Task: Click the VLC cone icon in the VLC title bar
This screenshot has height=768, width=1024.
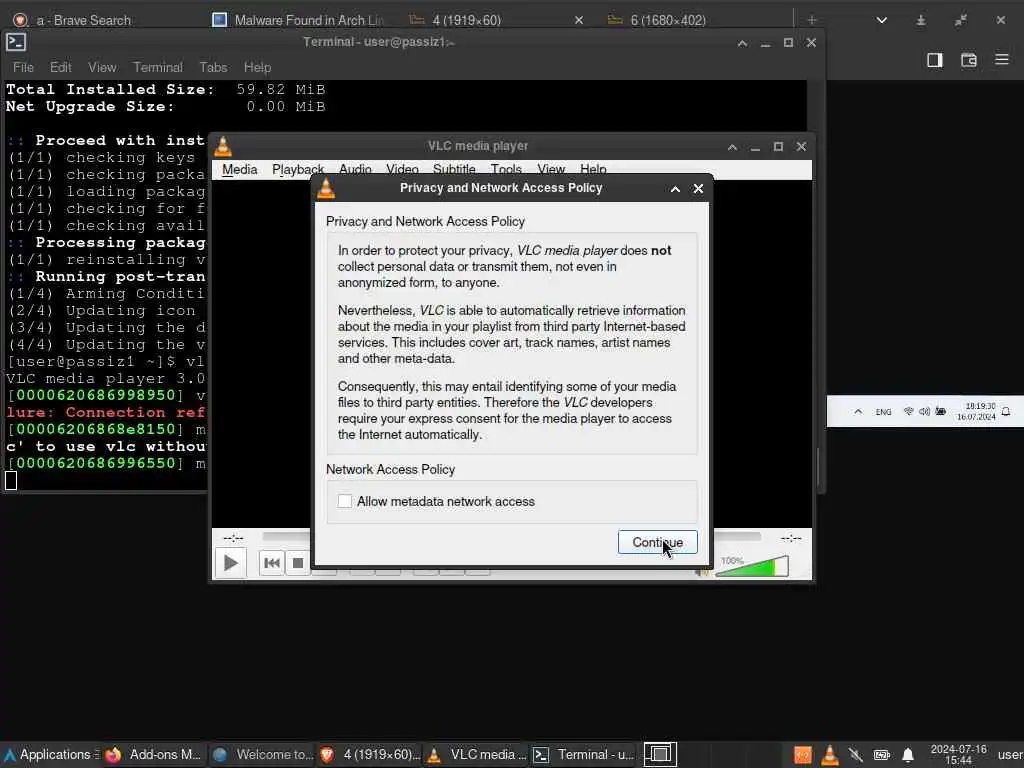Action: pyautogui.click(x=223, y=146)
